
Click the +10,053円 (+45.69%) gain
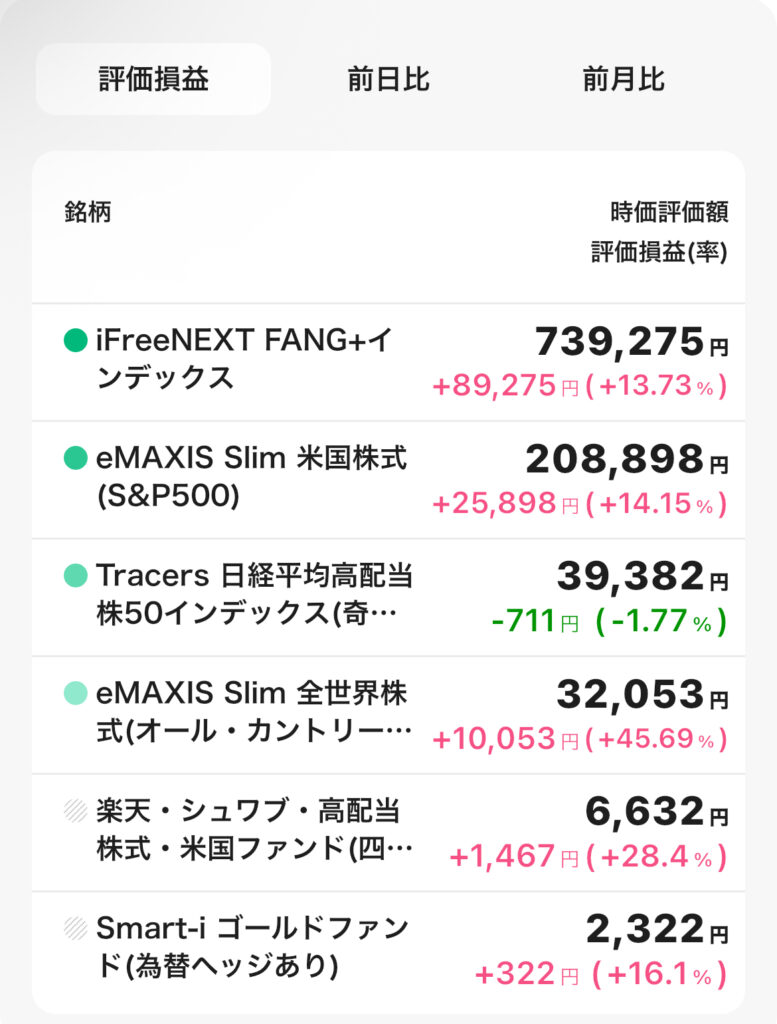point(580,739)
